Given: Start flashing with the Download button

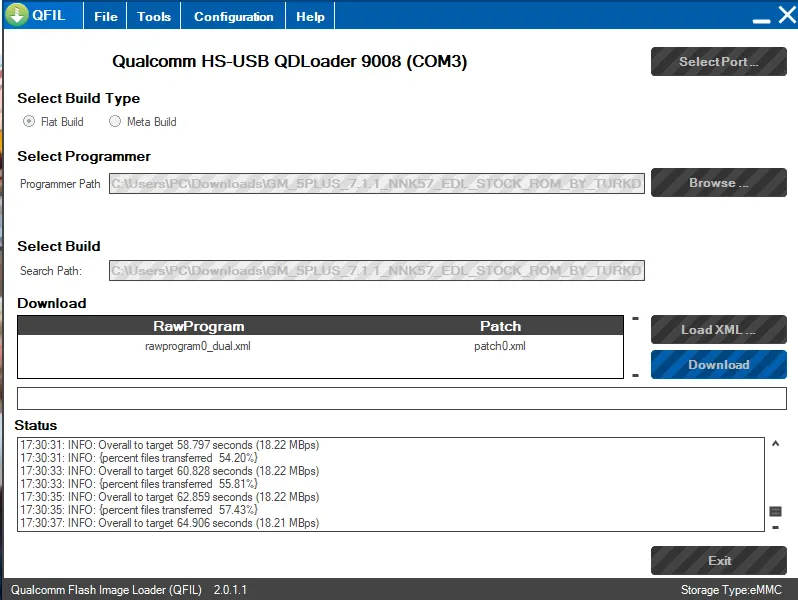Looking at the screenshot, I should [x=719, y=364].
